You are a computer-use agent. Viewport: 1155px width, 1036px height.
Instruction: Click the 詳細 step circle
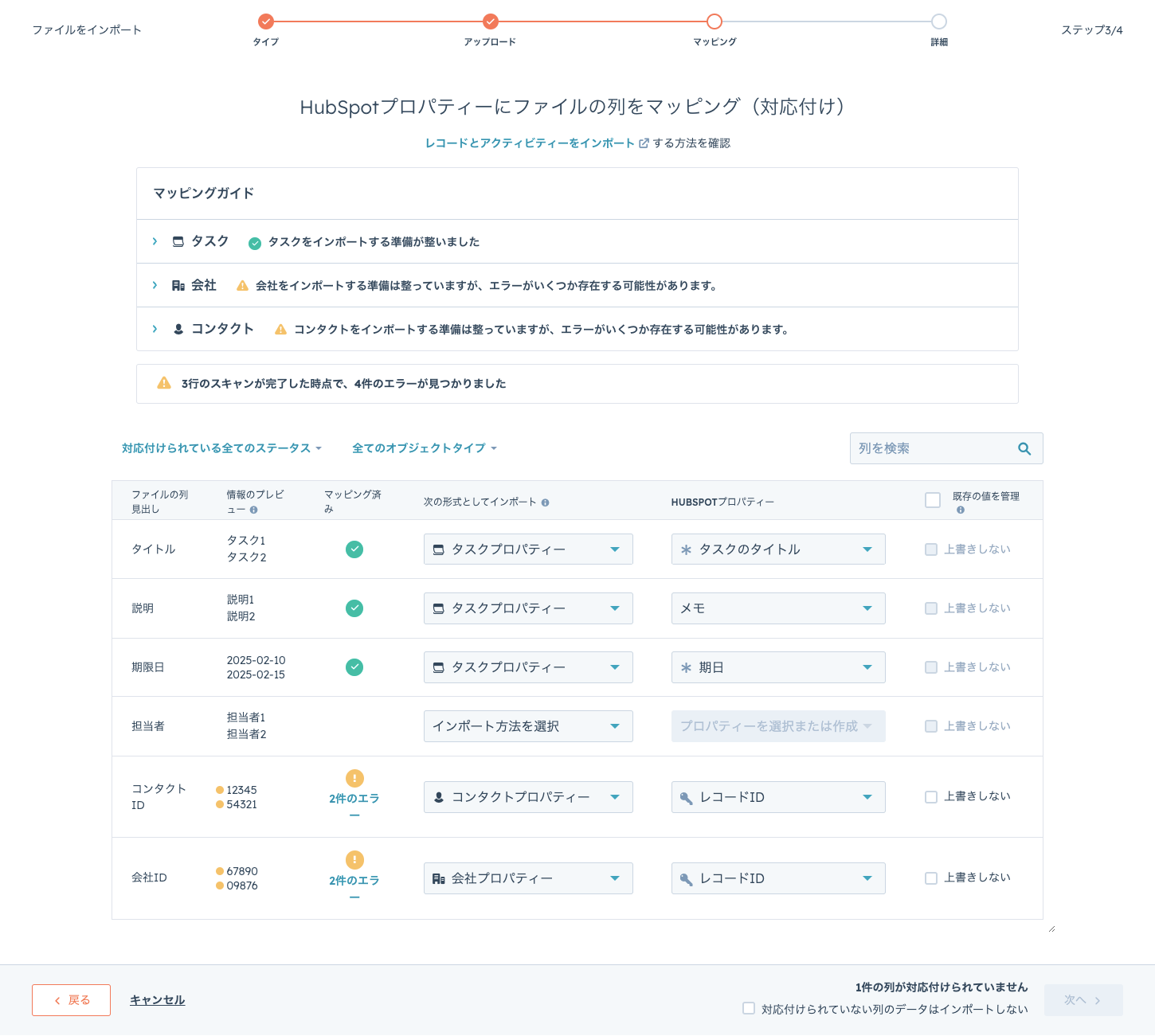pyautogui.click(x=939, y=22)
